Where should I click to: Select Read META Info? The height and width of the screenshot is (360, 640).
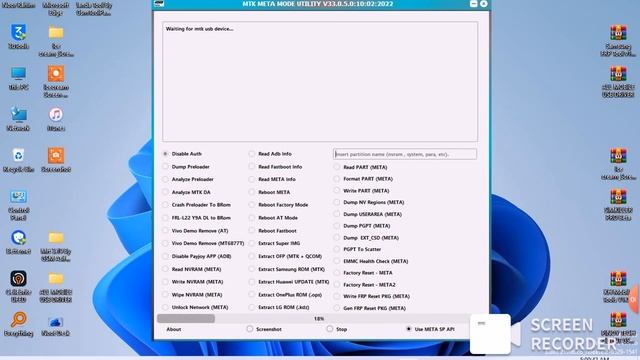(x=273, y=179)
